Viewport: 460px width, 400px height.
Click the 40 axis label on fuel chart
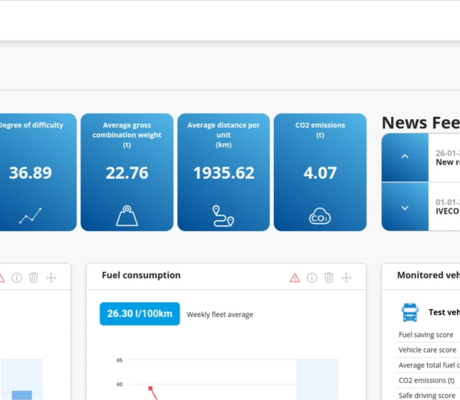point(119,384)
